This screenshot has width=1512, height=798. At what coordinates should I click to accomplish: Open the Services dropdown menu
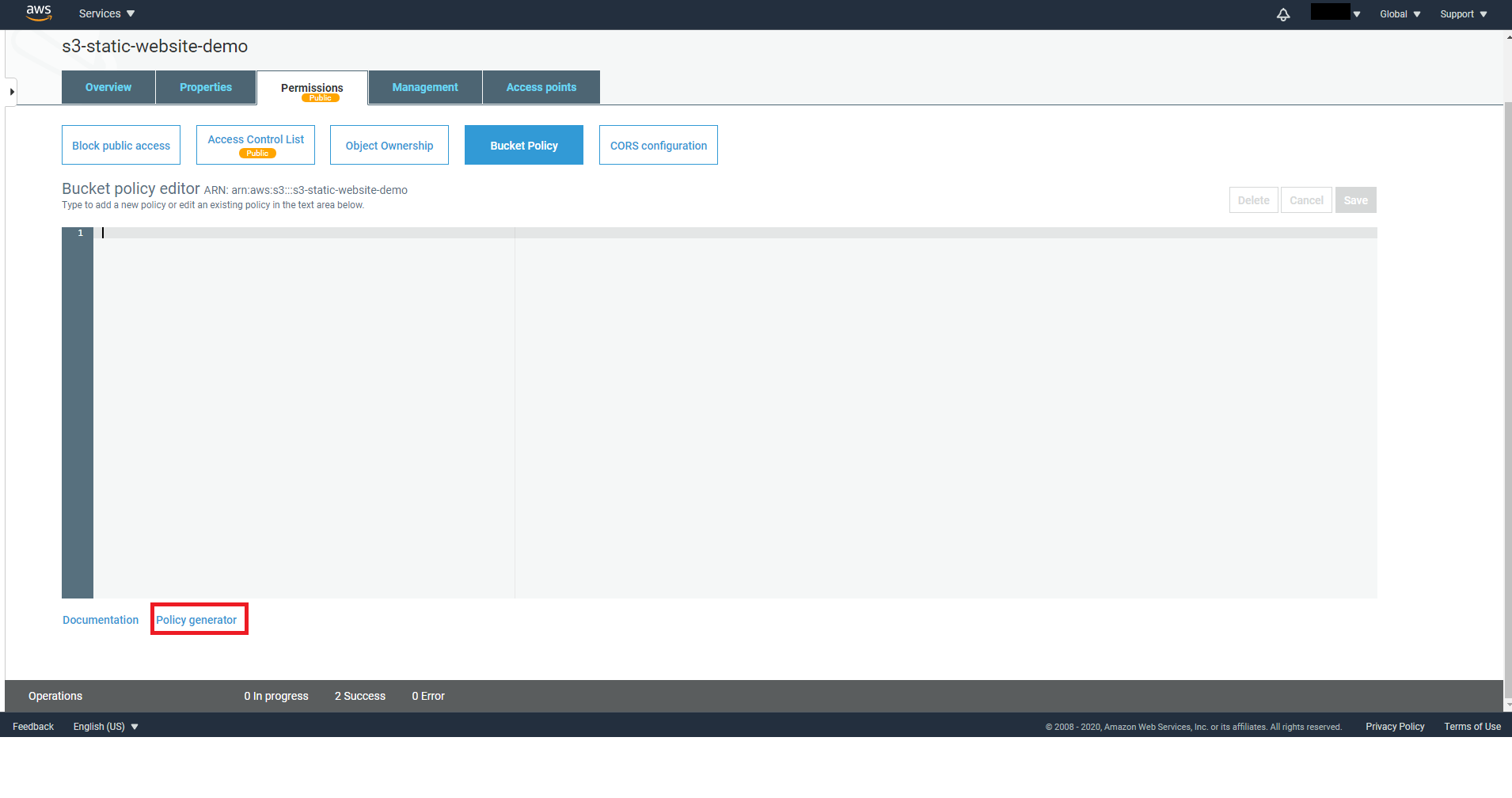(107, 13)
